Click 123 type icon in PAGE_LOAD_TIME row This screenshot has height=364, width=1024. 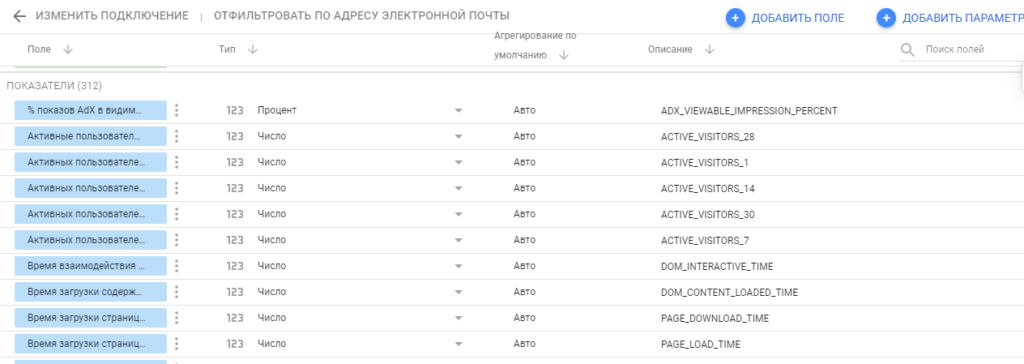click(x=235, y=344)
